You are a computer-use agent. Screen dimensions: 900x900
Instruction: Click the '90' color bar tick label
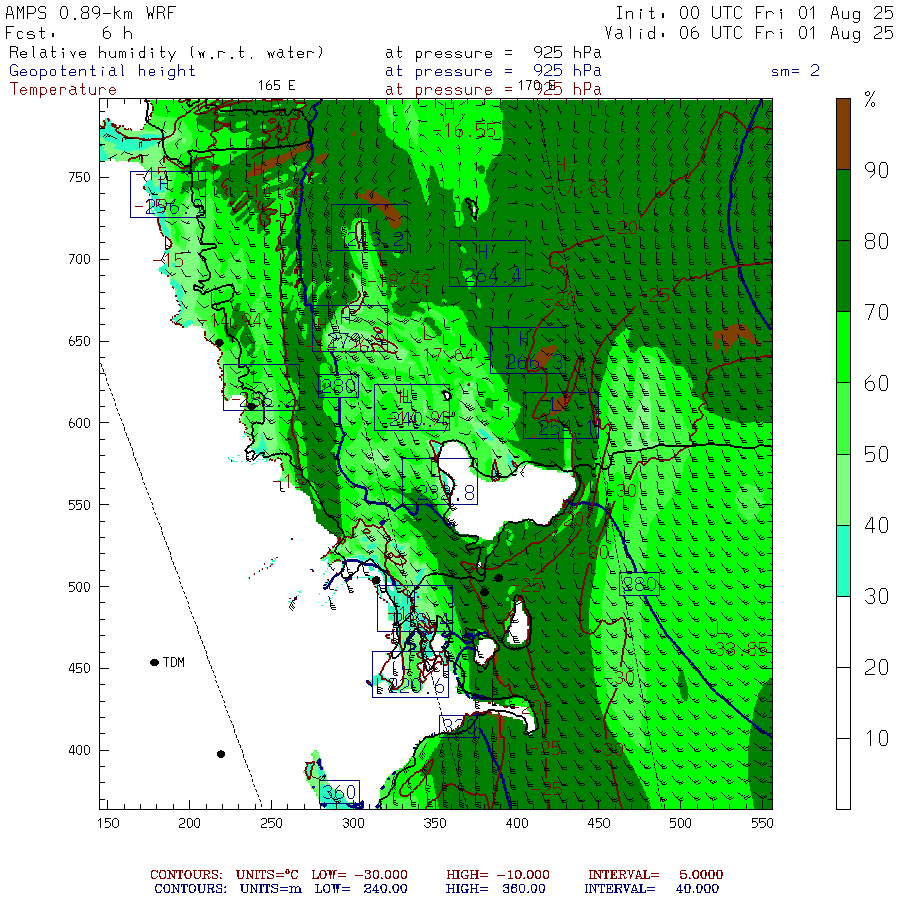pos(876,170)
